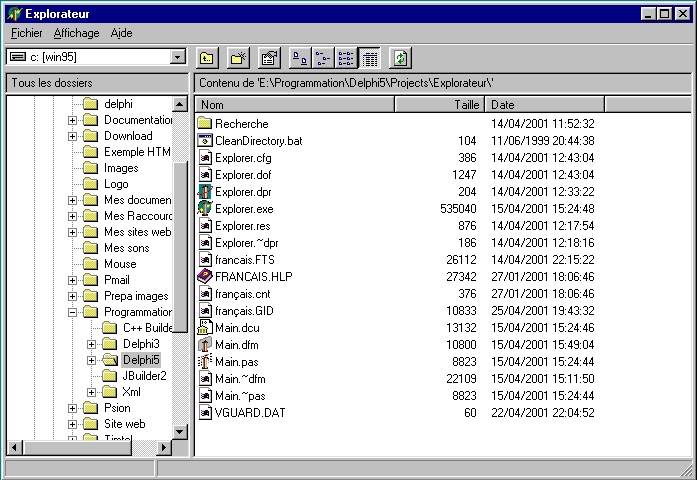Select the FRANCAIS.HLP help file icon

coord(205,277)
